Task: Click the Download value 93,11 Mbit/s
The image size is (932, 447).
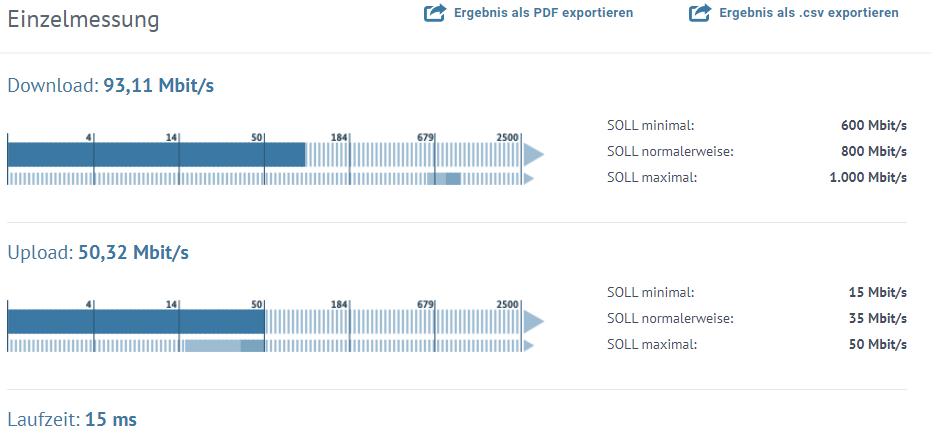Action: pyautogui.click(x=158, y=85)
